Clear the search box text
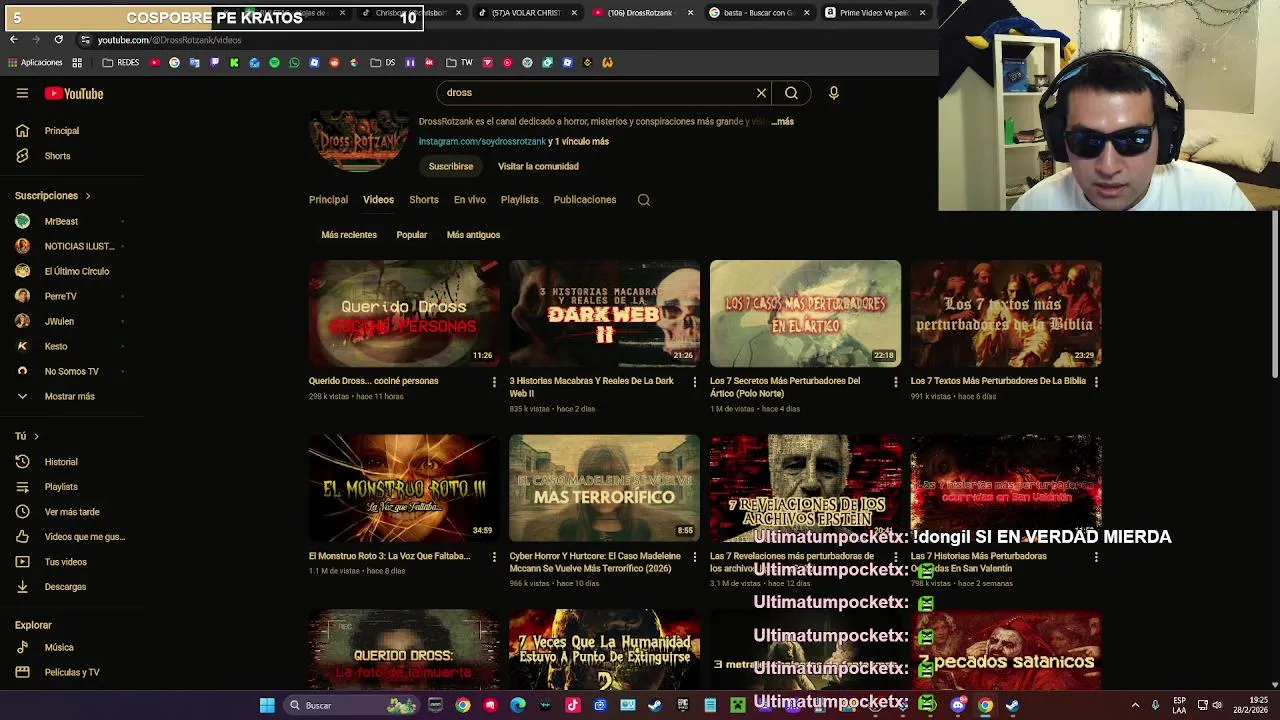Image resolution: width=1280 pixels, height=720 pixels. 761,93
